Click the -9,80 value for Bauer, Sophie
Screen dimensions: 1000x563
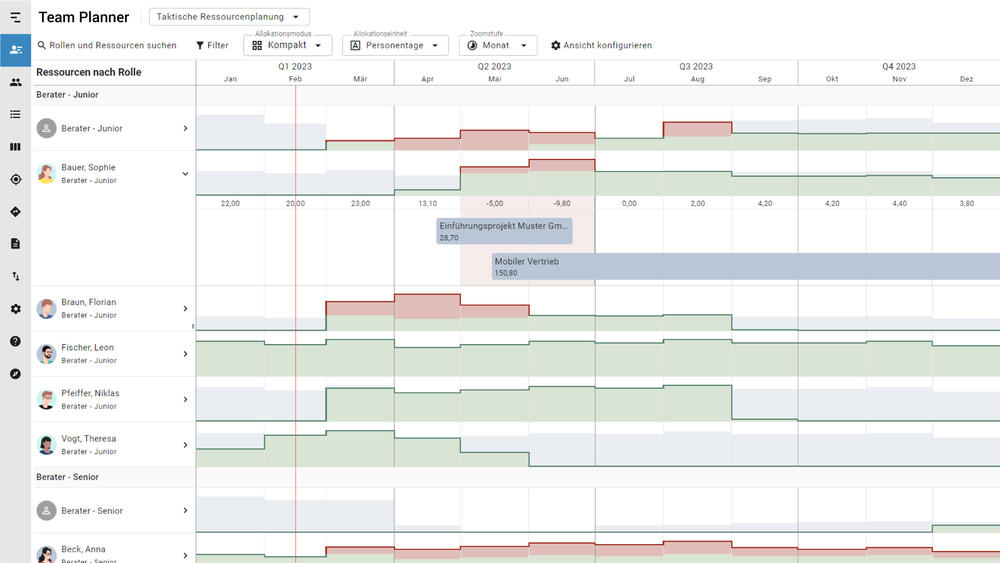tap(562, 203)
